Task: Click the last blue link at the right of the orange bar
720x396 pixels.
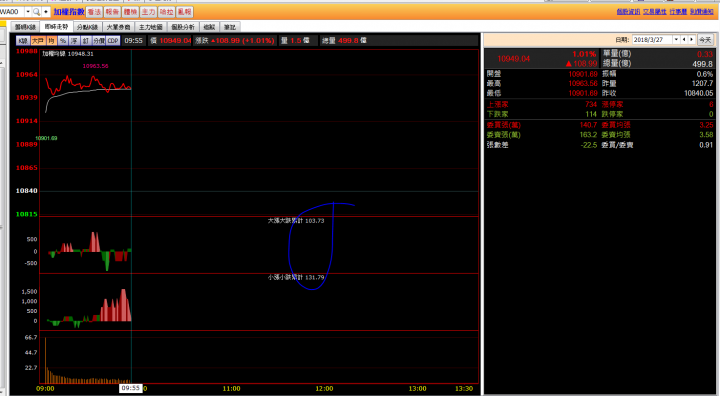Action: click(x=701, y=12)
